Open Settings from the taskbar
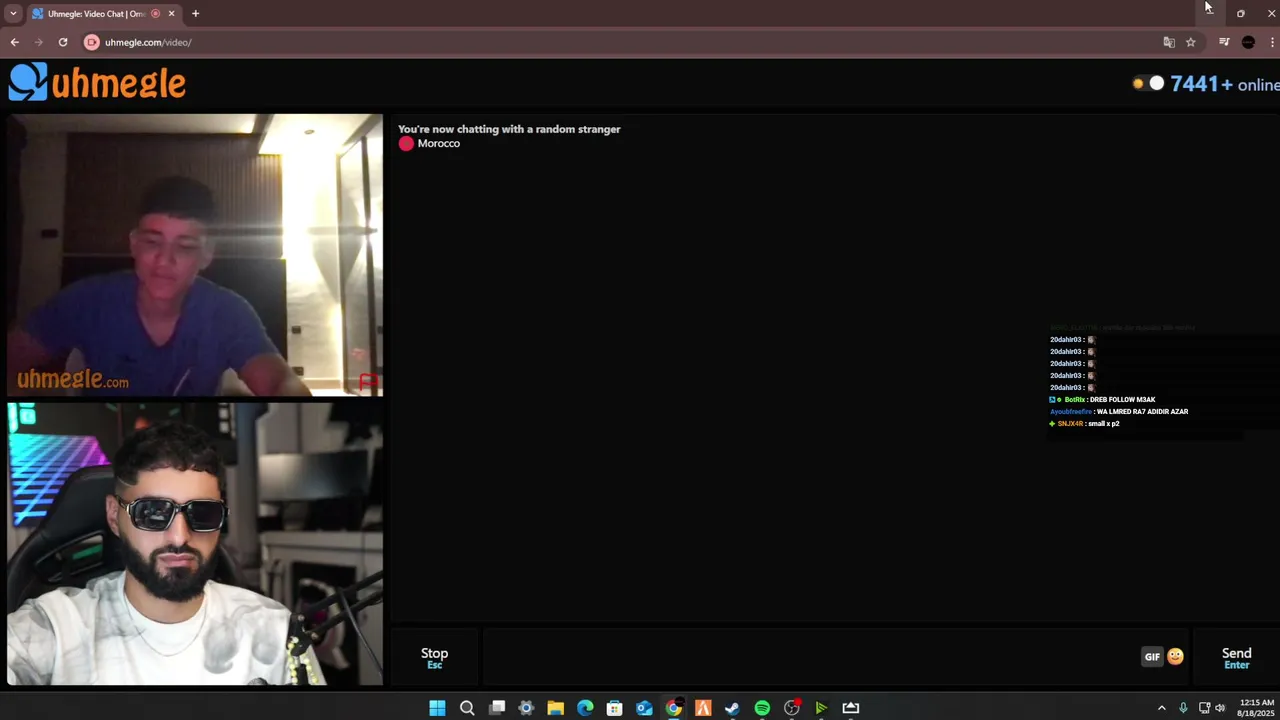The height and width of the screenshot is (720, 1280). (x=526, y=708)
